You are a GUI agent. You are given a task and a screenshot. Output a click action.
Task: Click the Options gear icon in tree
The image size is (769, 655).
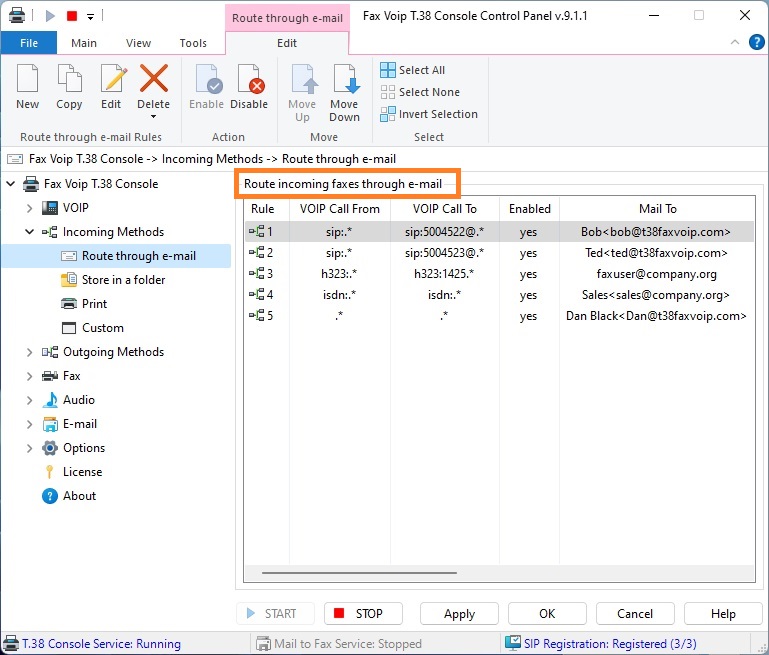click(x=50, y=448)
